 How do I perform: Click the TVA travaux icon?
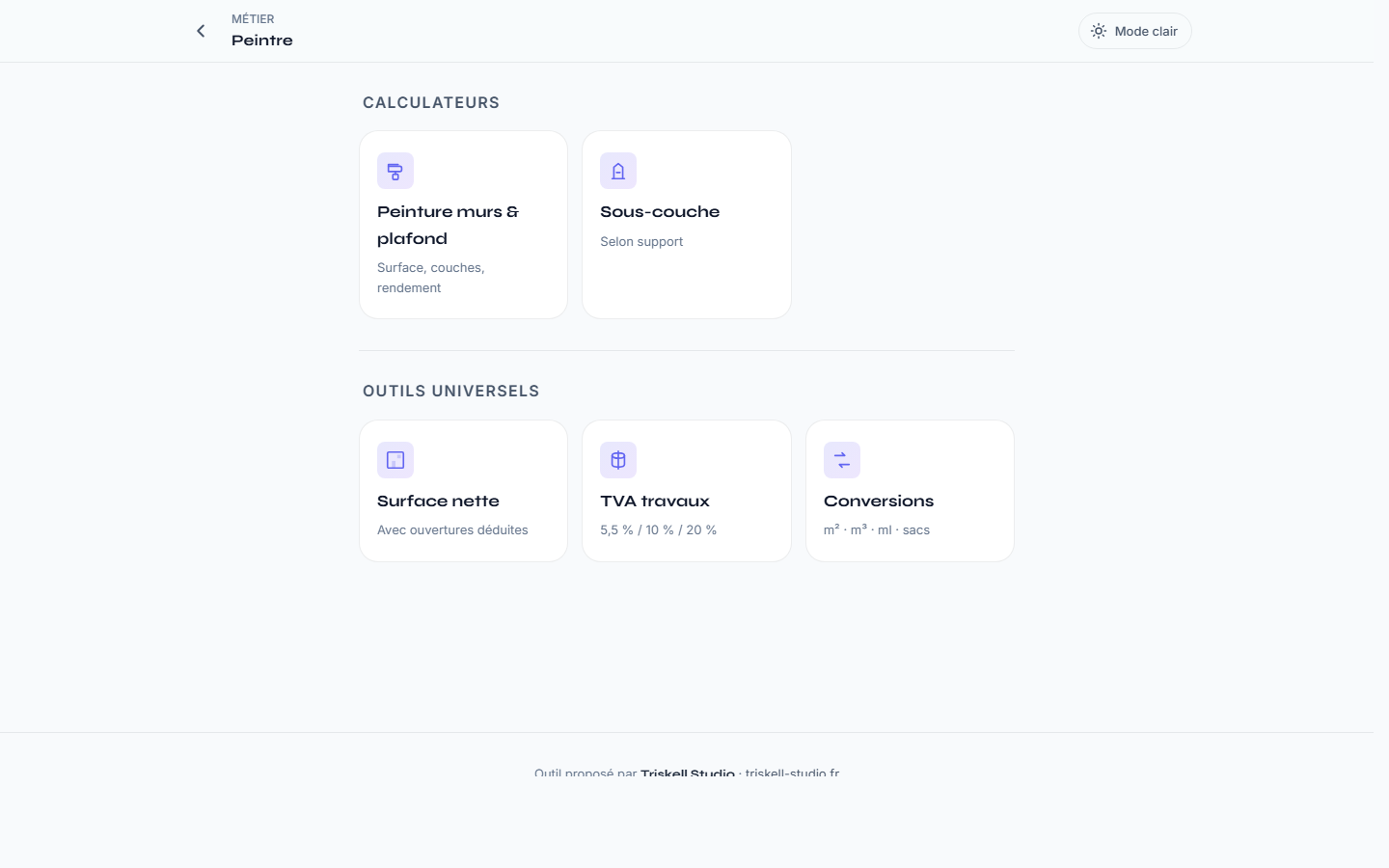tap(618, 460)
